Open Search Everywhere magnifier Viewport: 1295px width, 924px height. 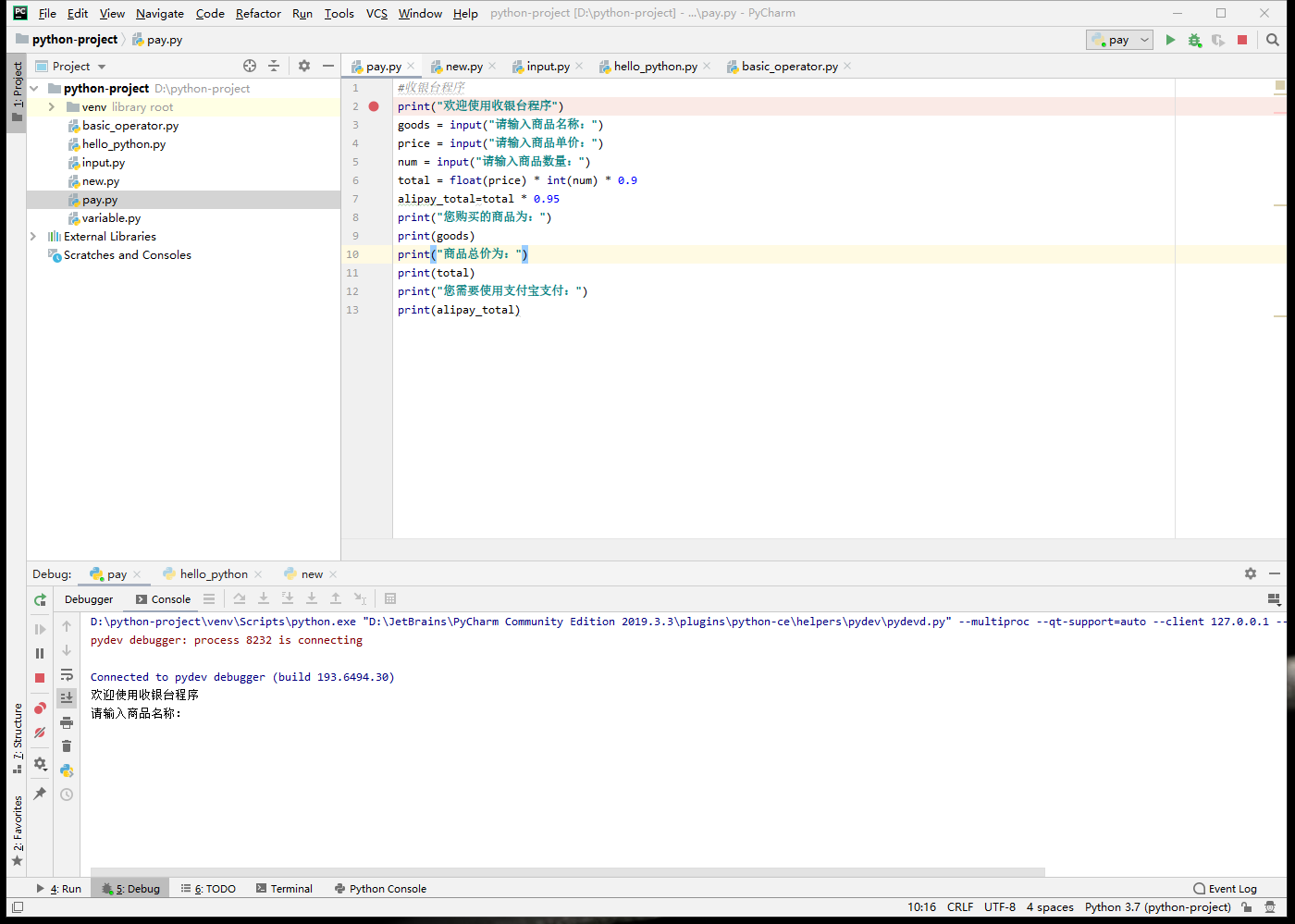1273,40
